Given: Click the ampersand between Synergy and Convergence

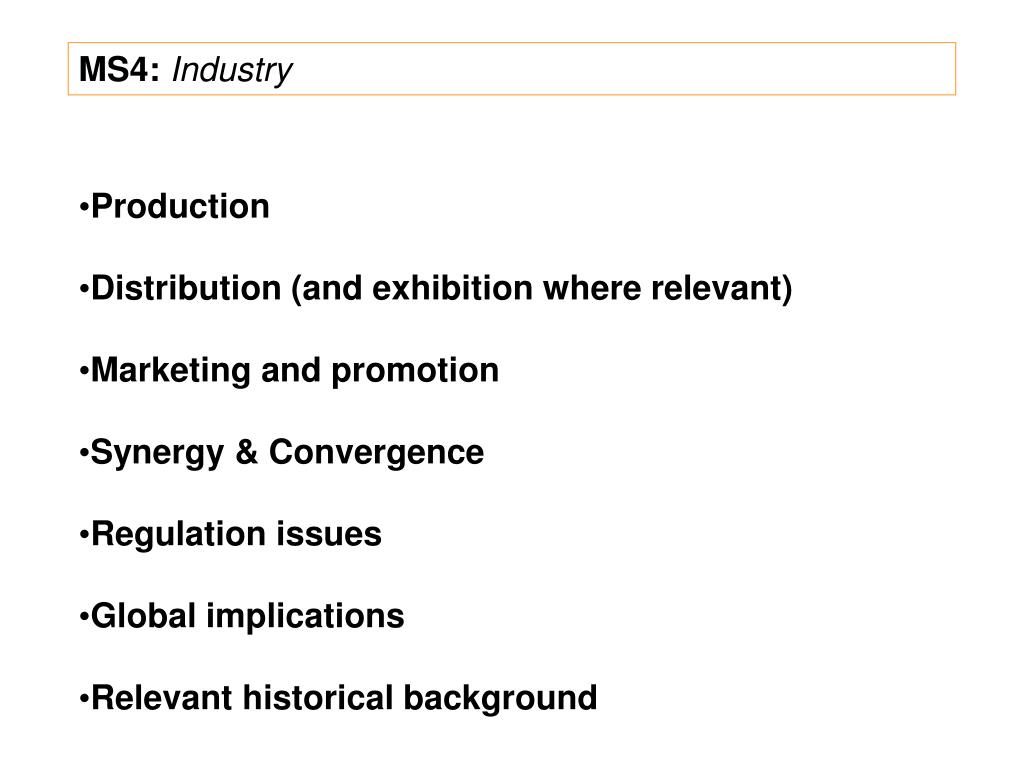Looking at the screenshot, I should click(x=246, y=452).
